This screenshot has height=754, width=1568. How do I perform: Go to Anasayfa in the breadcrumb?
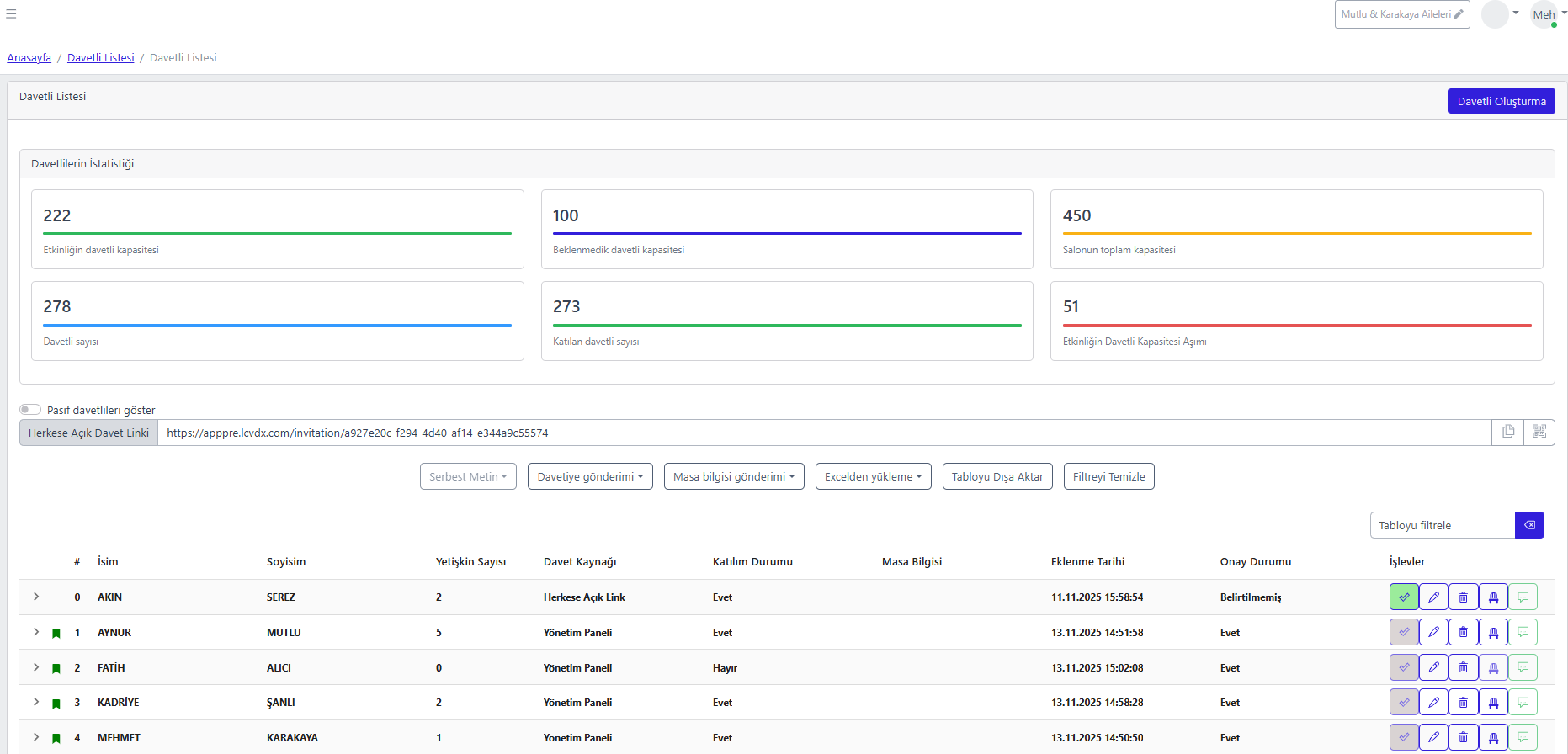(29, 57)
